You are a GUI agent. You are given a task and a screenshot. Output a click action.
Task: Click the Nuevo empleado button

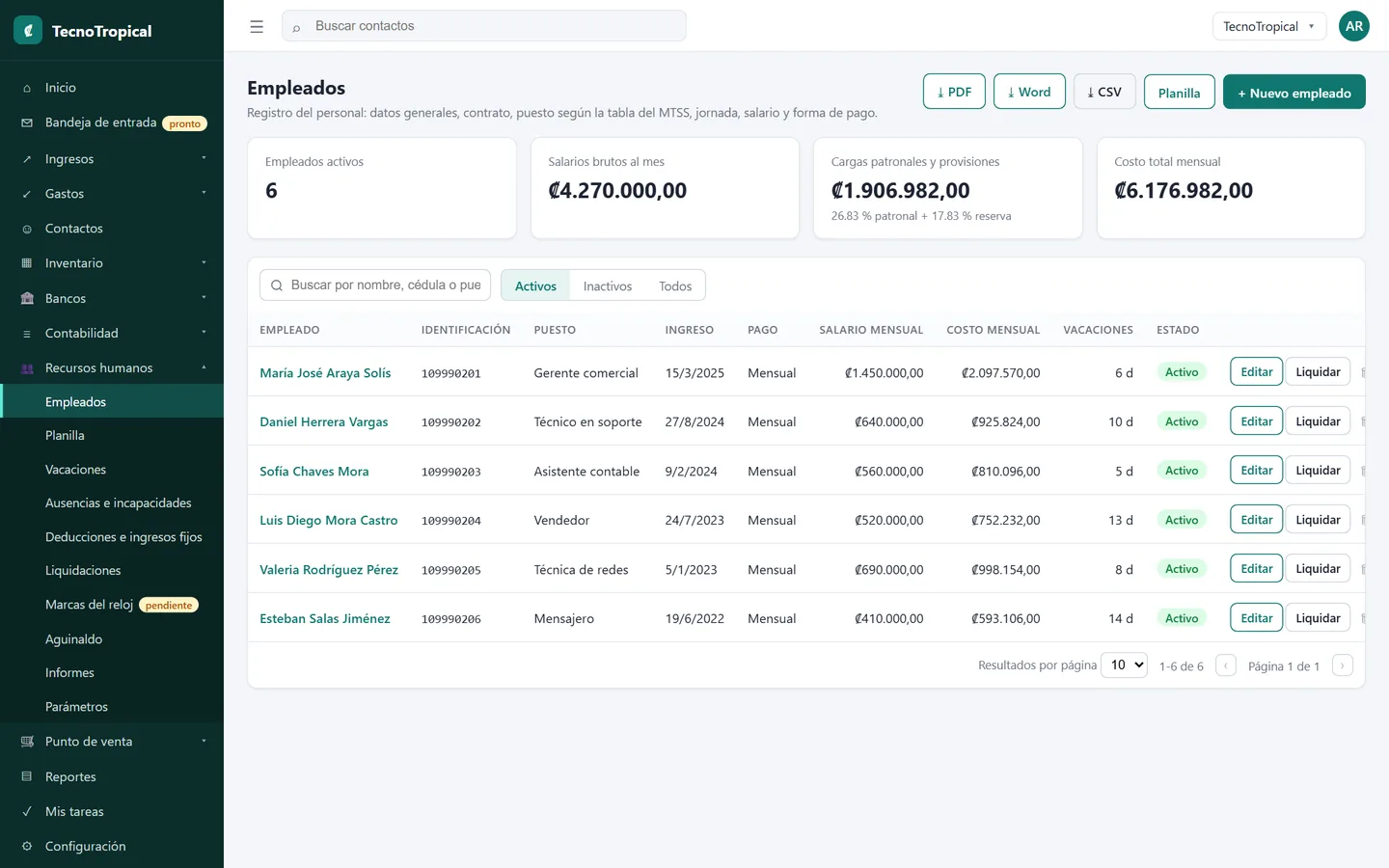pyautogui.click(x=1294, y=92)
